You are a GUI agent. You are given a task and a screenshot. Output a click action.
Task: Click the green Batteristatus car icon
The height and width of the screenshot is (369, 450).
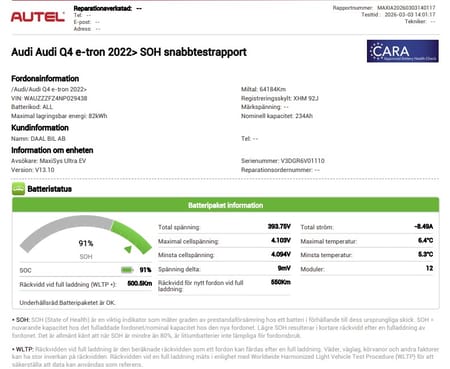18,189
